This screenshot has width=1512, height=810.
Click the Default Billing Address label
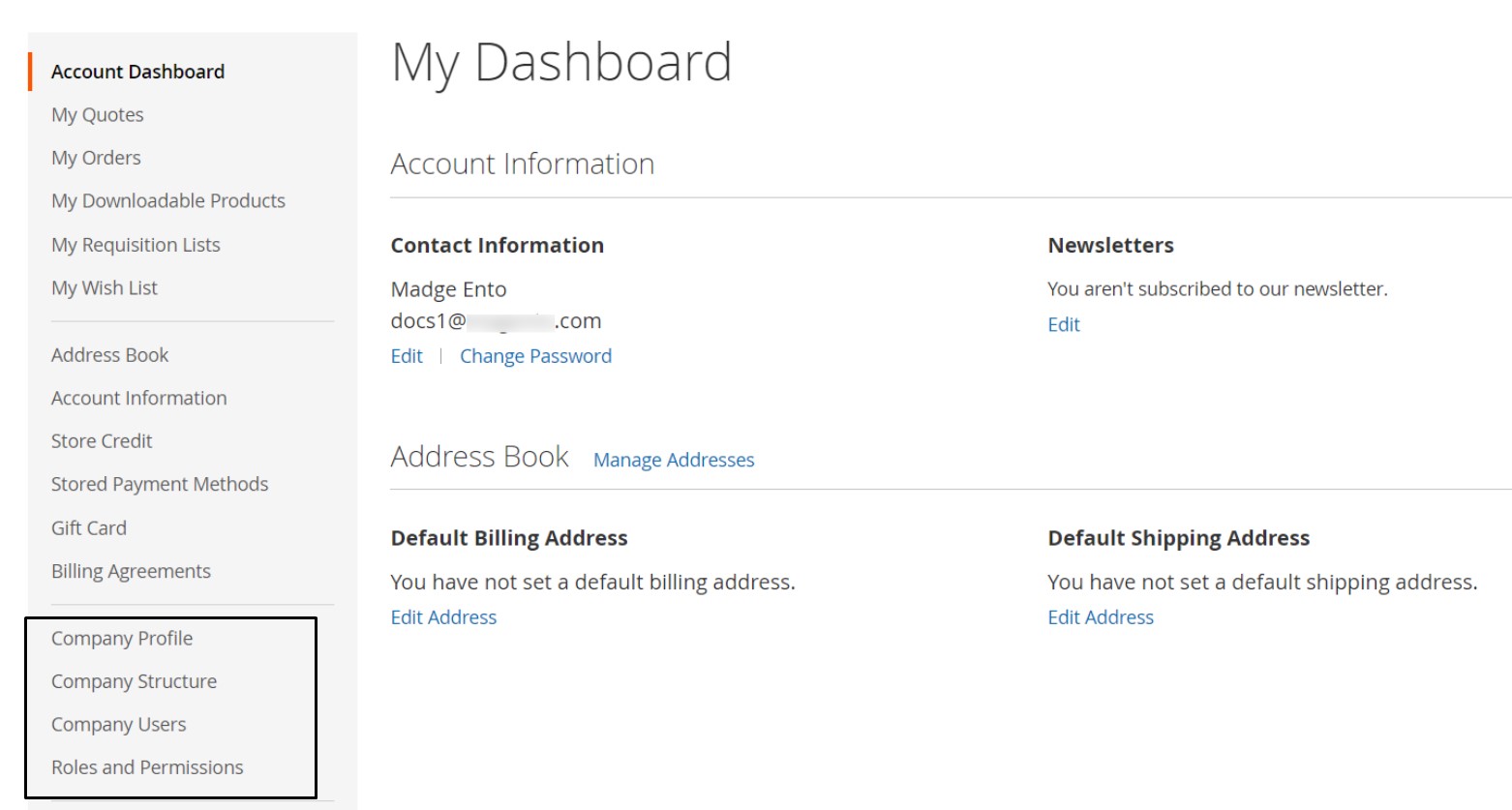[x=509, y=538]
